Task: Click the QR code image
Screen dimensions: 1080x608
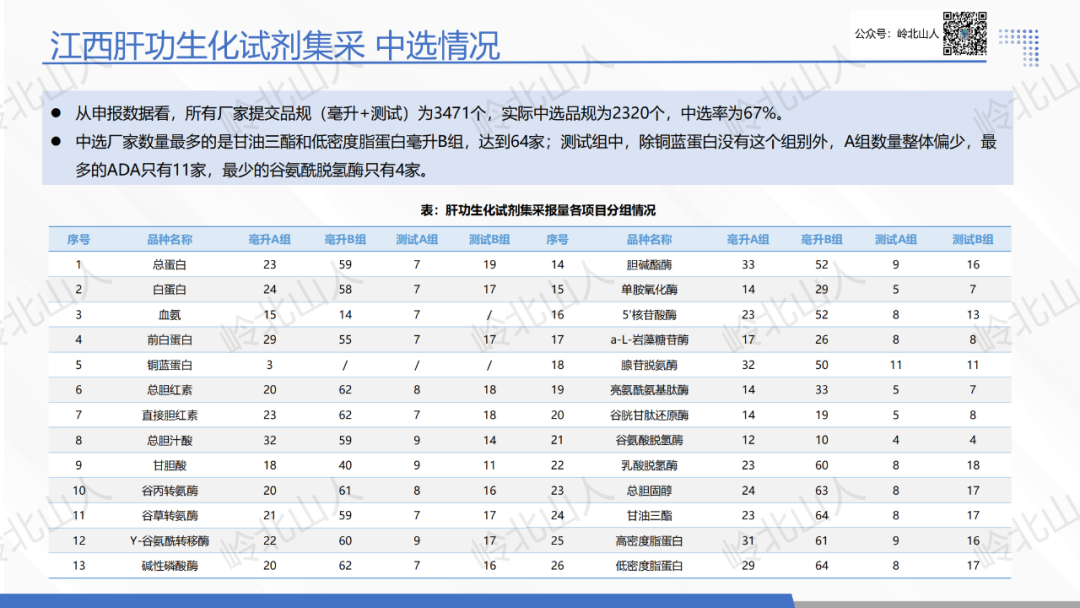Action: pyautogui.click(x=964, y=33)
